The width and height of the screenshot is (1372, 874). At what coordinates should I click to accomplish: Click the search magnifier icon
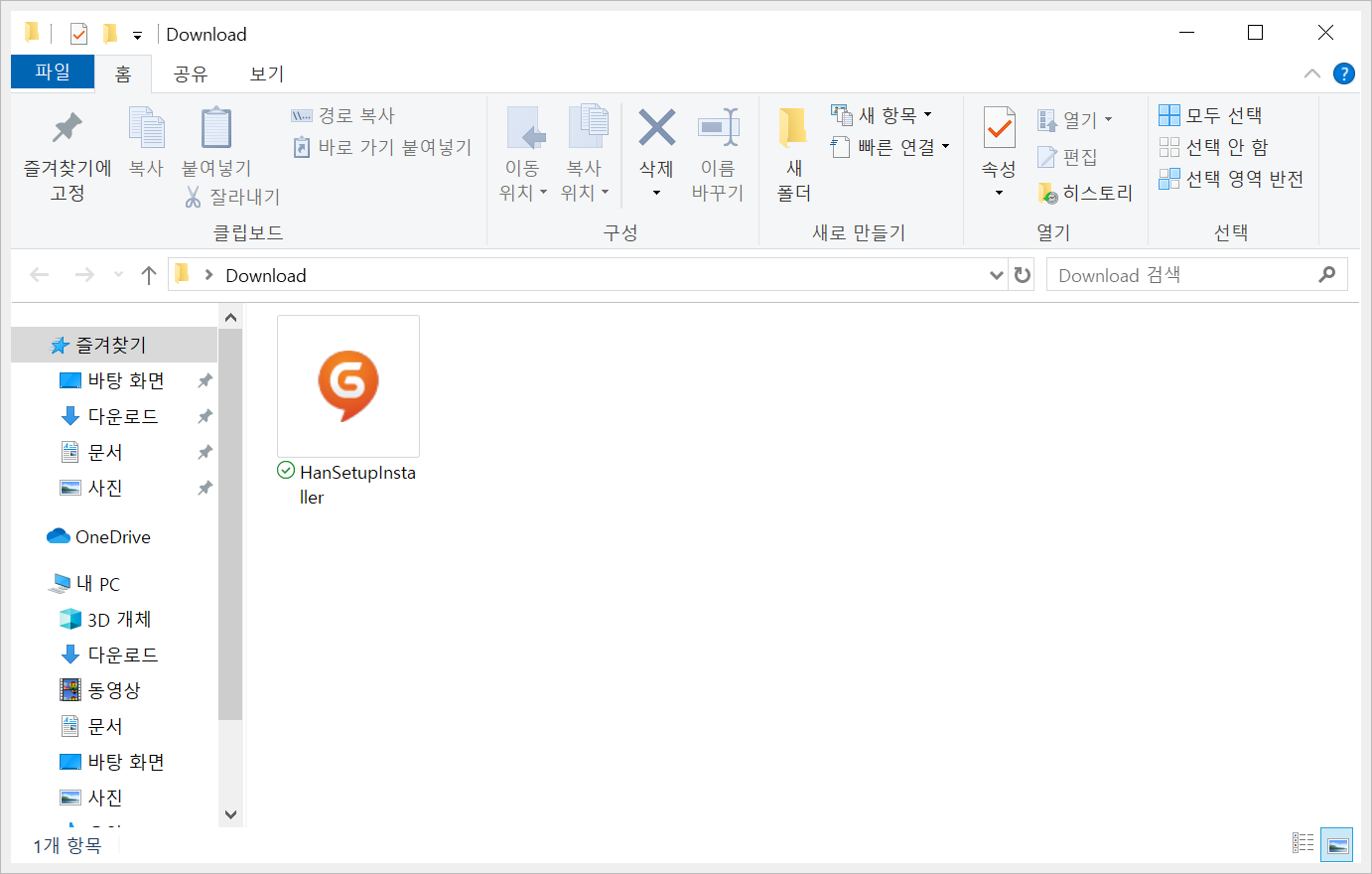[1327, 275]
